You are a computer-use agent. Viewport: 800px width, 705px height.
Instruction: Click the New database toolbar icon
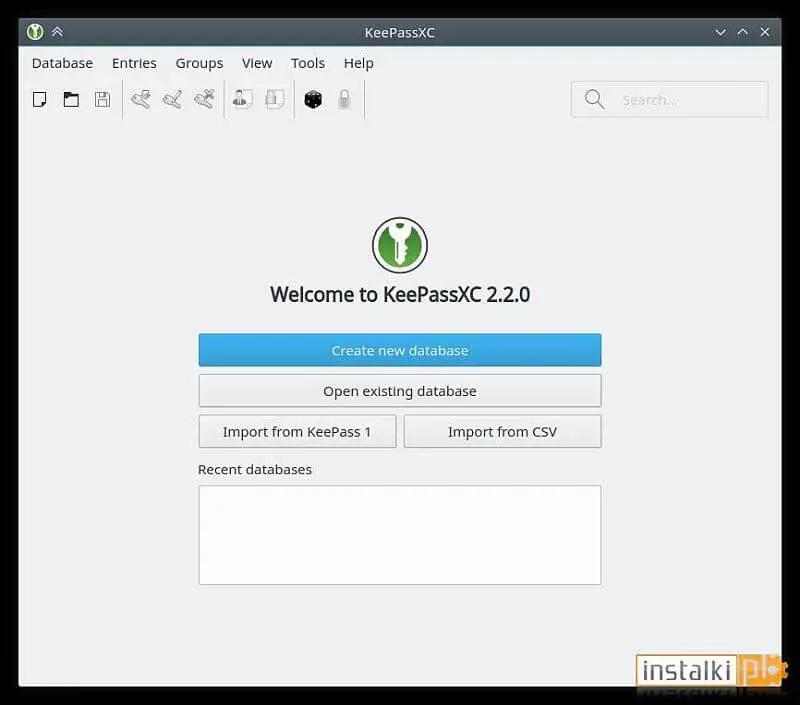click(x=40, y=99)
